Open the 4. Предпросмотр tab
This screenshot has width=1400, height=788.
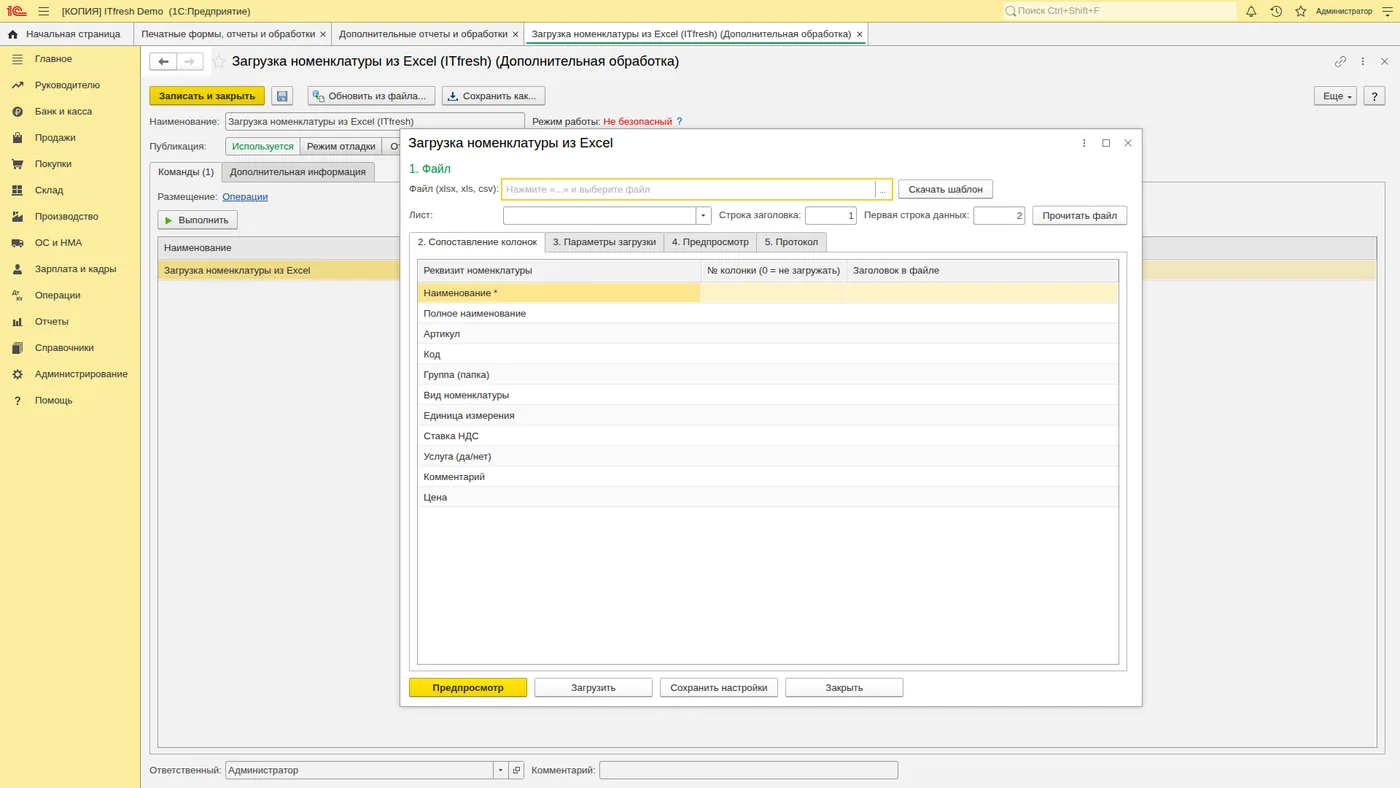pyautogui.click(x=710, y=242)
